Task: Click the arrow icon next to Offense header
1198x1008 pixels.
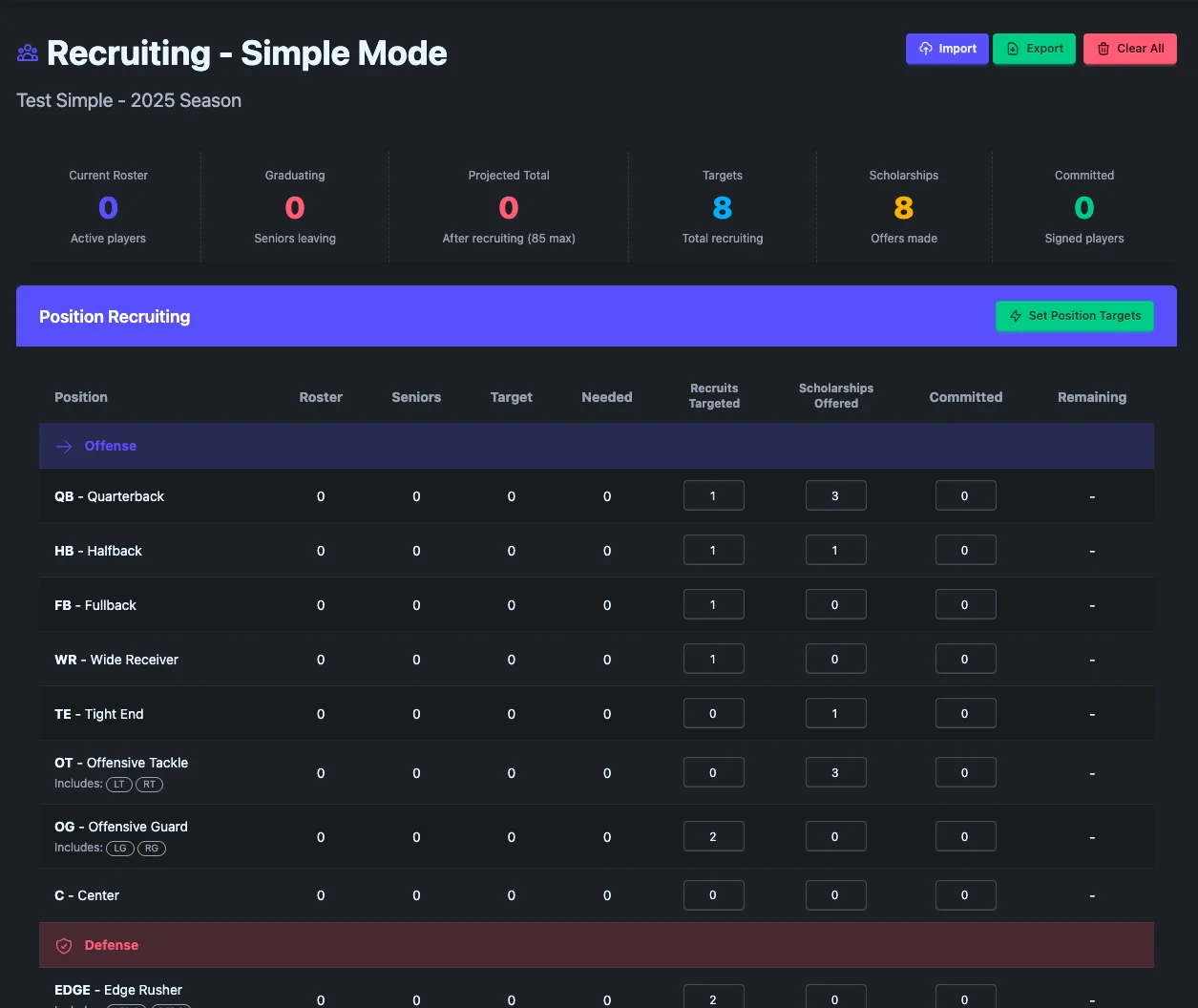Action: (63, 445)
